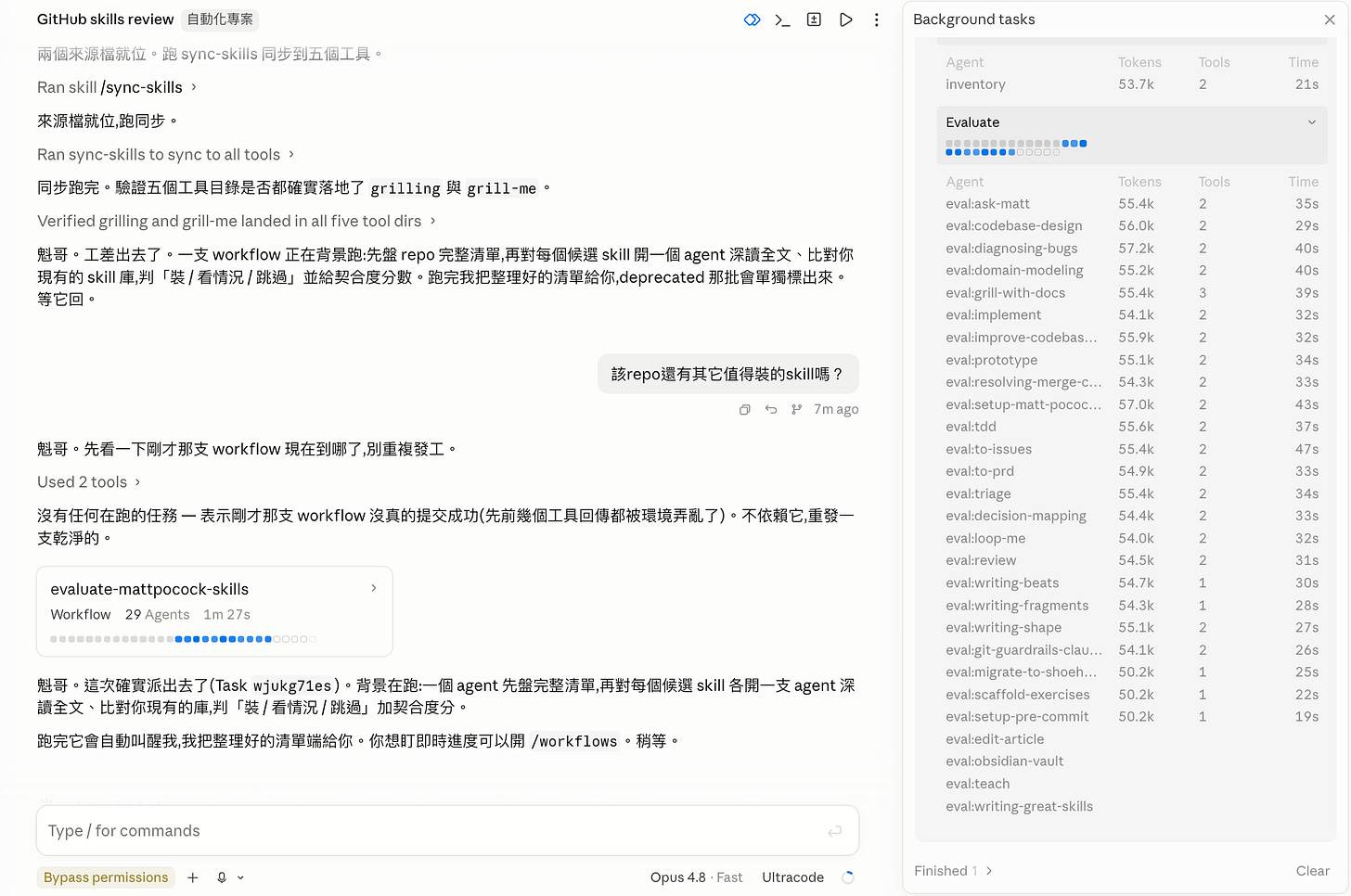Toggle the Bypass permissions mode
The width and height of the screenshot is (1351, 896).
[x=106, y=877]
